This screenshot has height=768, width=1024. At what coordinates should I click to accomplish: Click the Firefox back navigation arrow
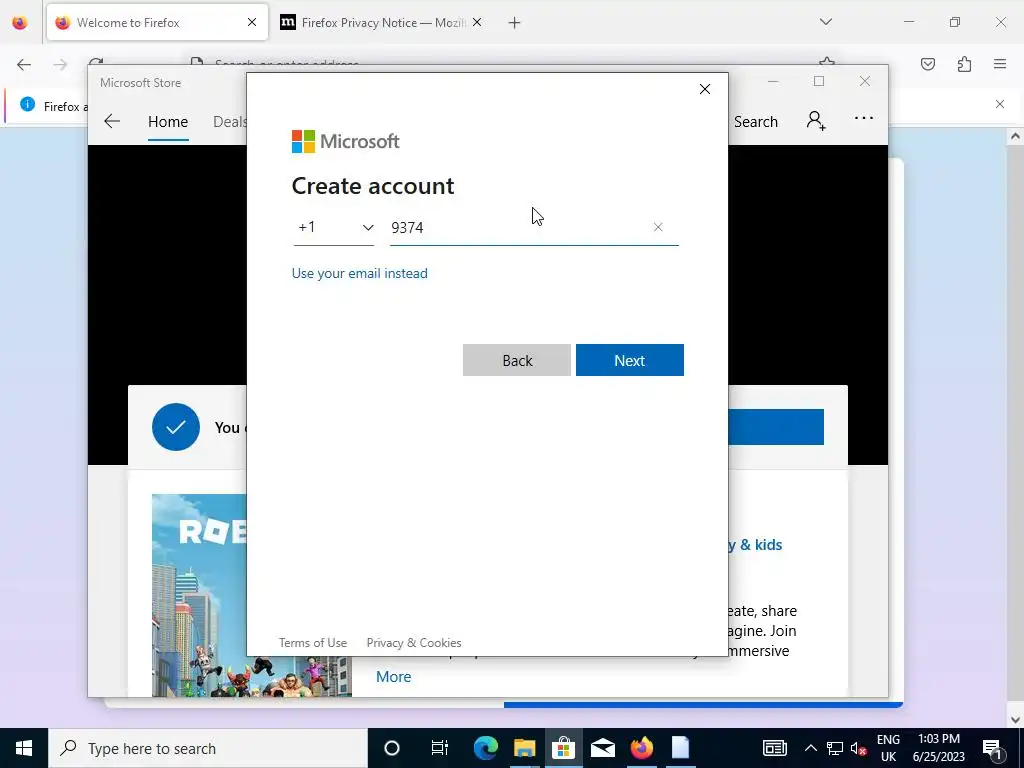pyautogui.click(x=24, y=64)
